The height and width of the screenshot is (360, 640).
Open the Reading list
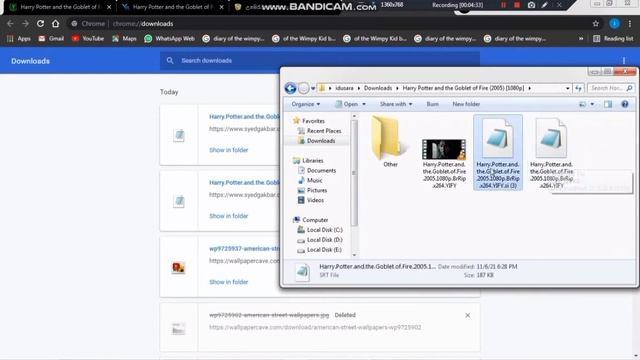coord(613,39)
